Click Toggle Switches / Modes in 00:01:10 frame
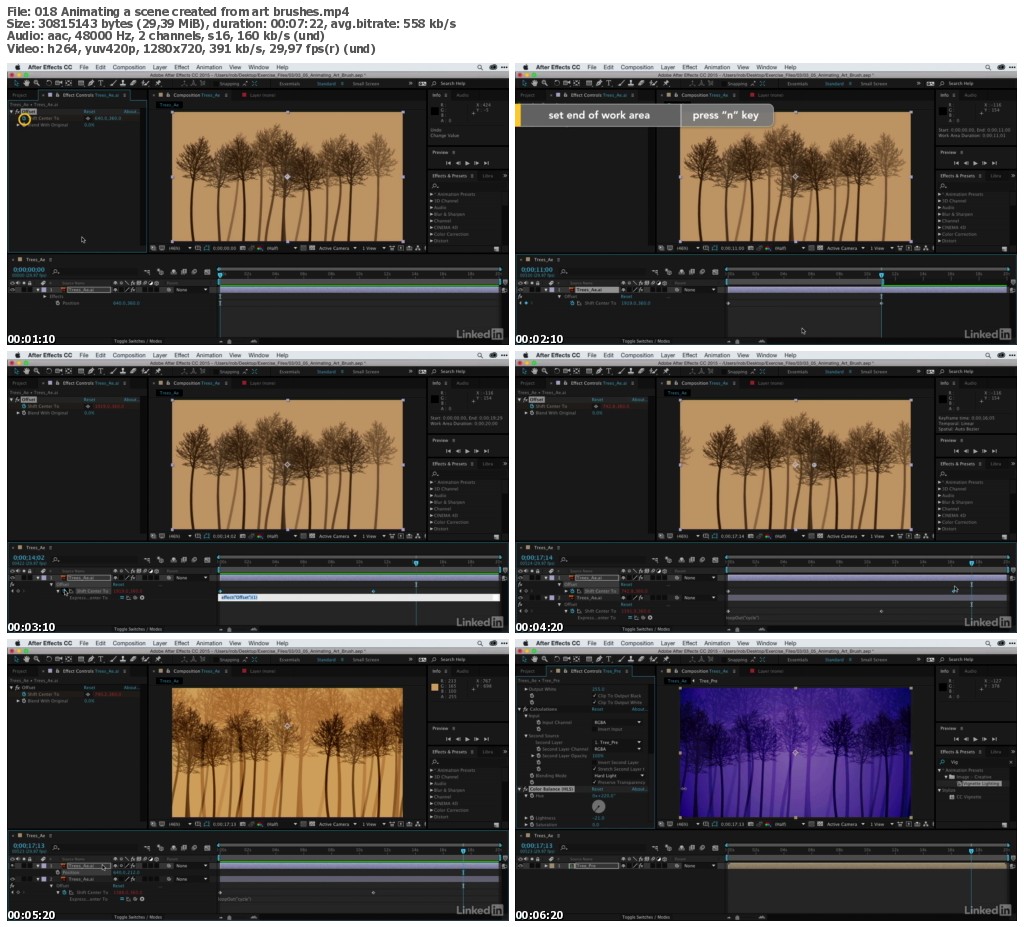Screen dimensions: 1024x927 coord(138,341)
